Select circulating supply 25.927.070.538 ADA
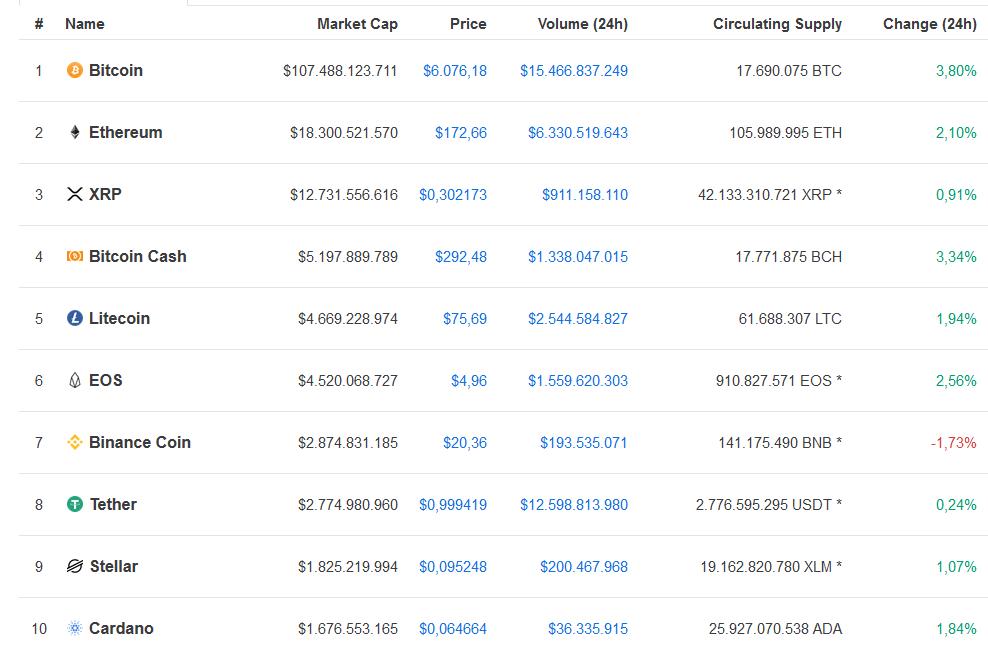This screenshot has width=988, height=651. (775, 629)
